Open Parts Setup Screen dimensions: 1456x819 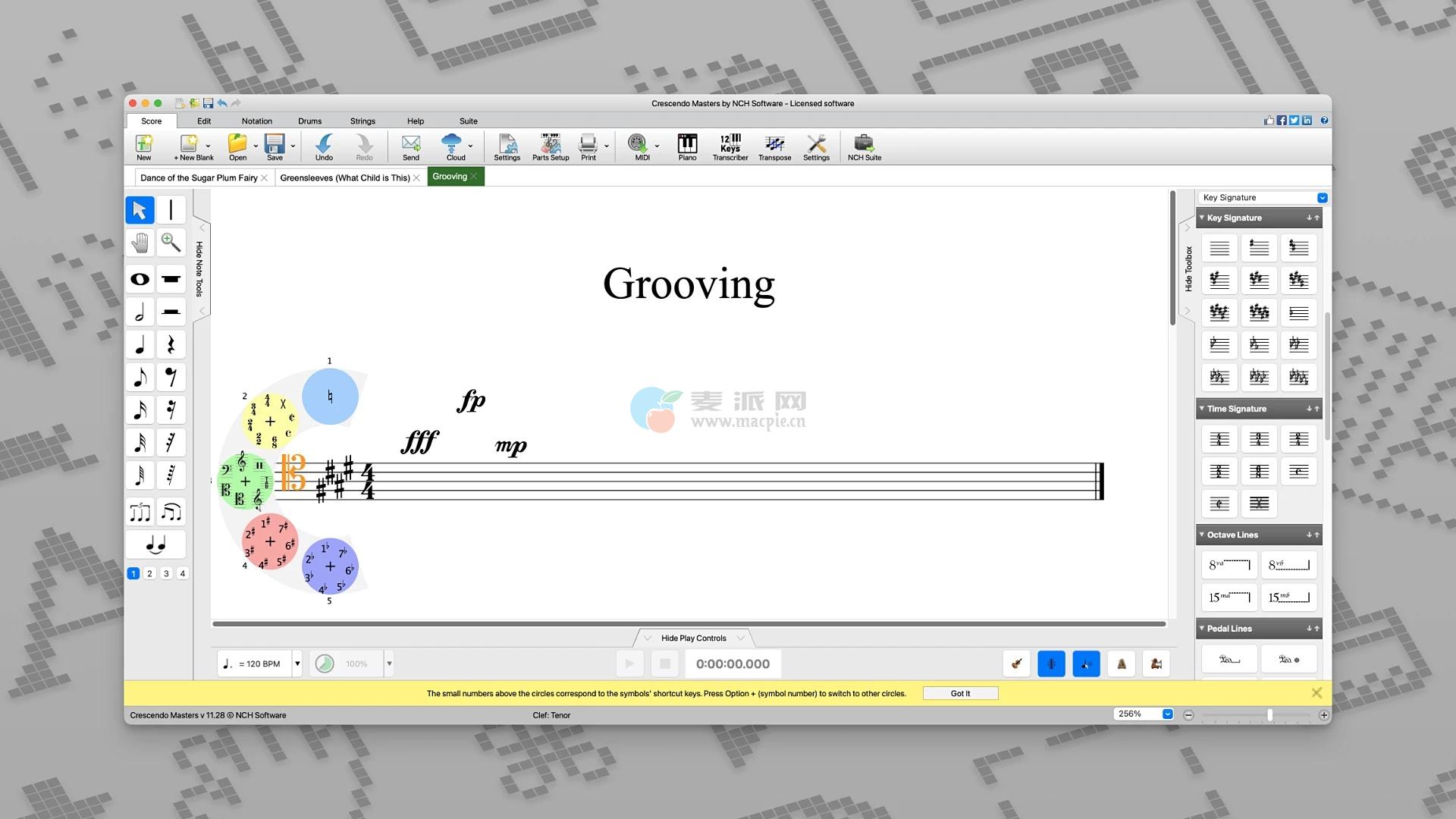[550, 147]
